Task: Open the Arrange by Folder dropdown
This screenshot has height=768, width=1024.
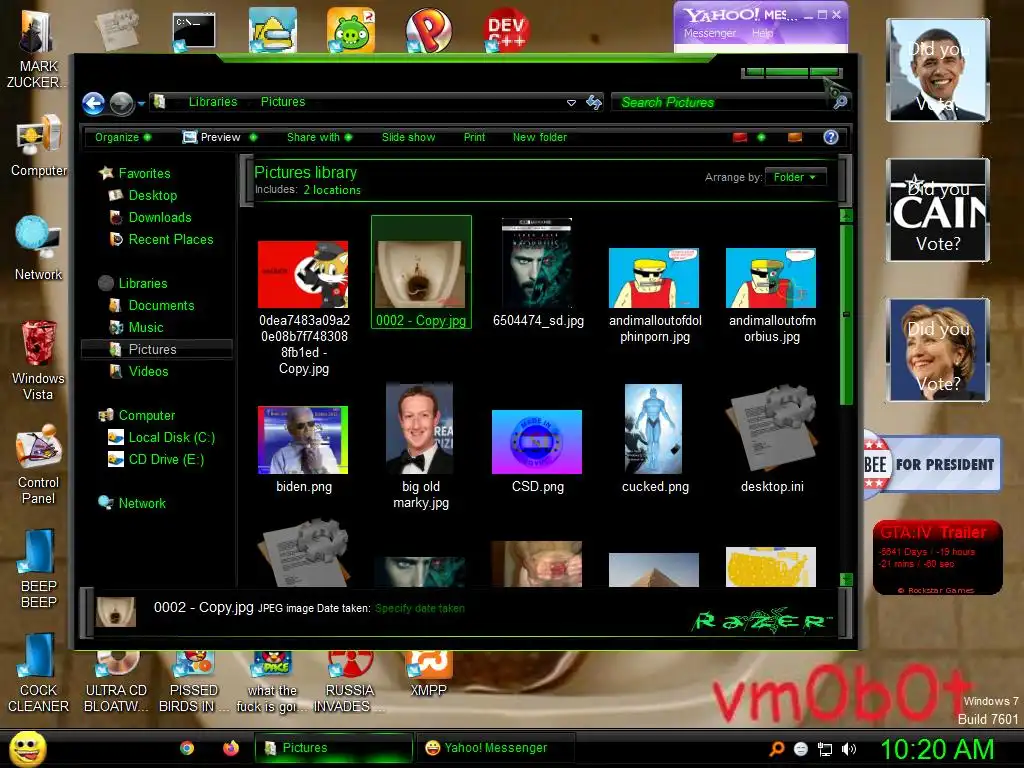Action: pos(795,177)
